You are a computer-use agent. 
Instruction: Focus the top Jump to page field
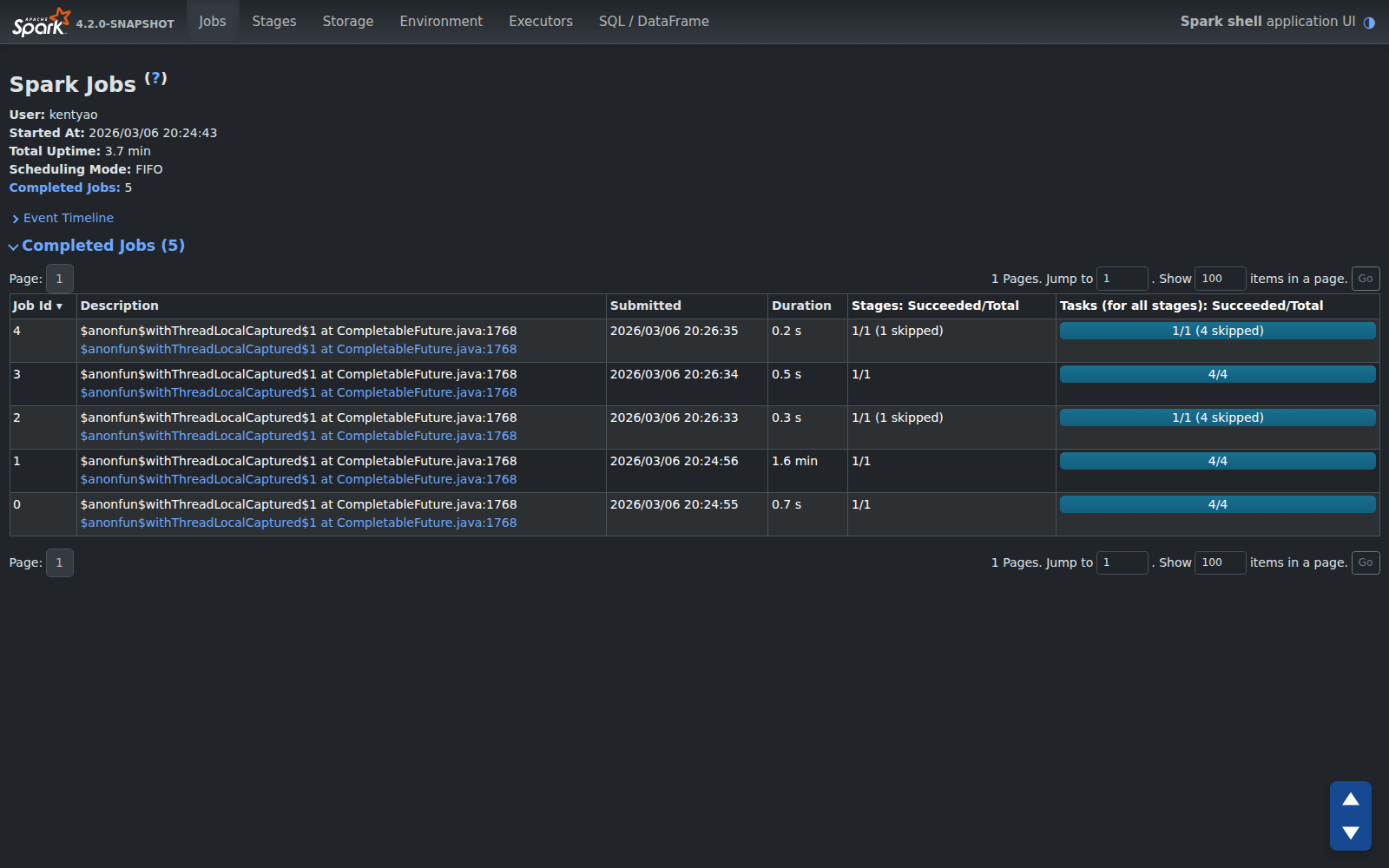tap(1122, 279)
